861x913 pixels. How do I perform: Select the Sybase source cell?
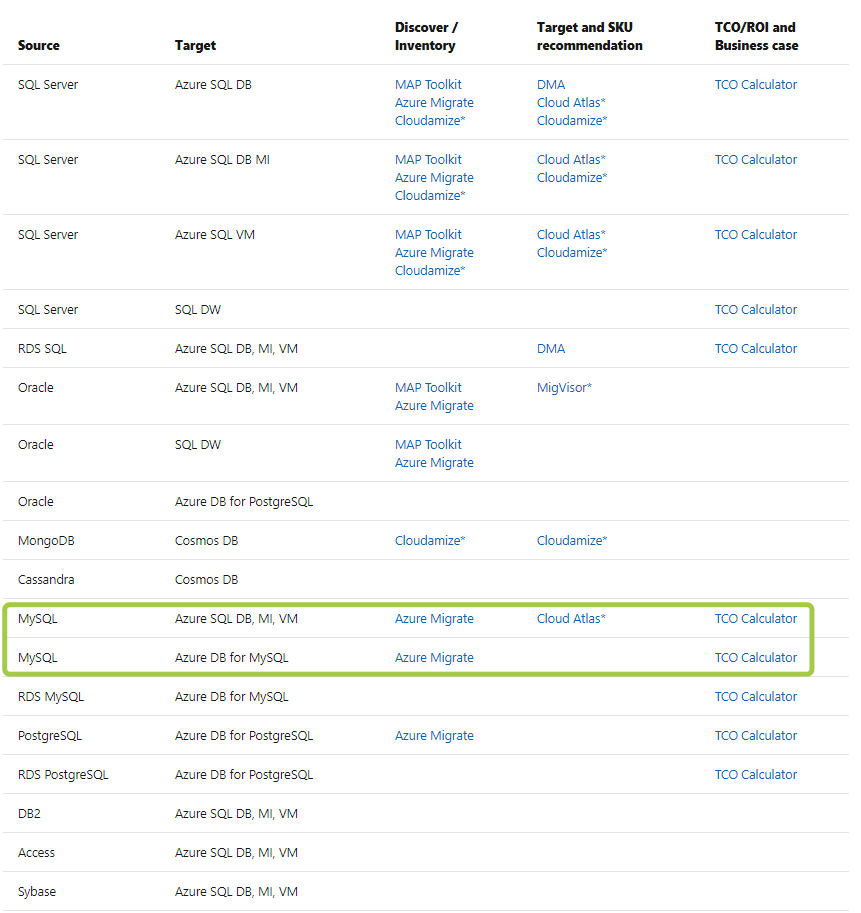37,892
